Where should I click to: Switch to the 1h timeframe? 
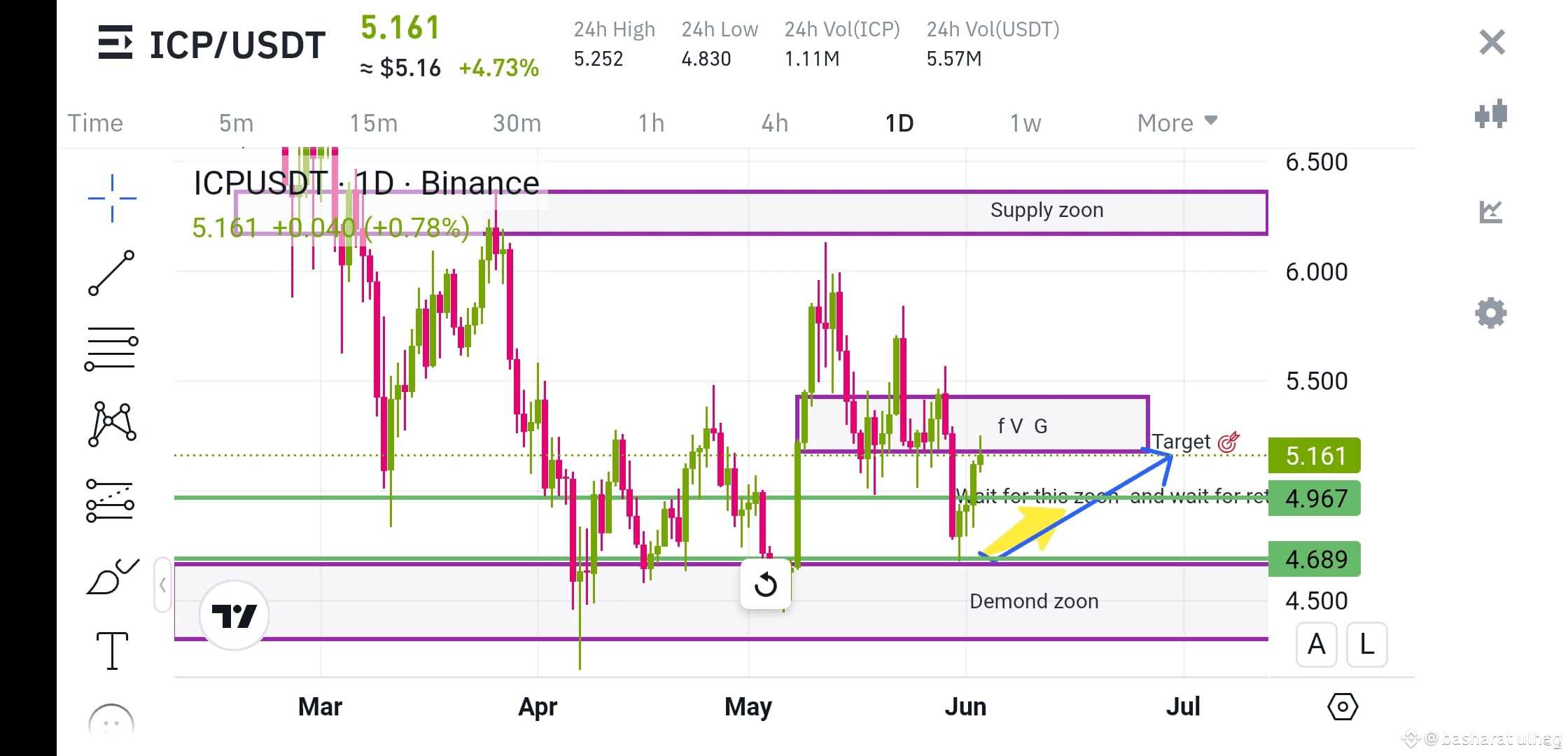click(651, 123)
